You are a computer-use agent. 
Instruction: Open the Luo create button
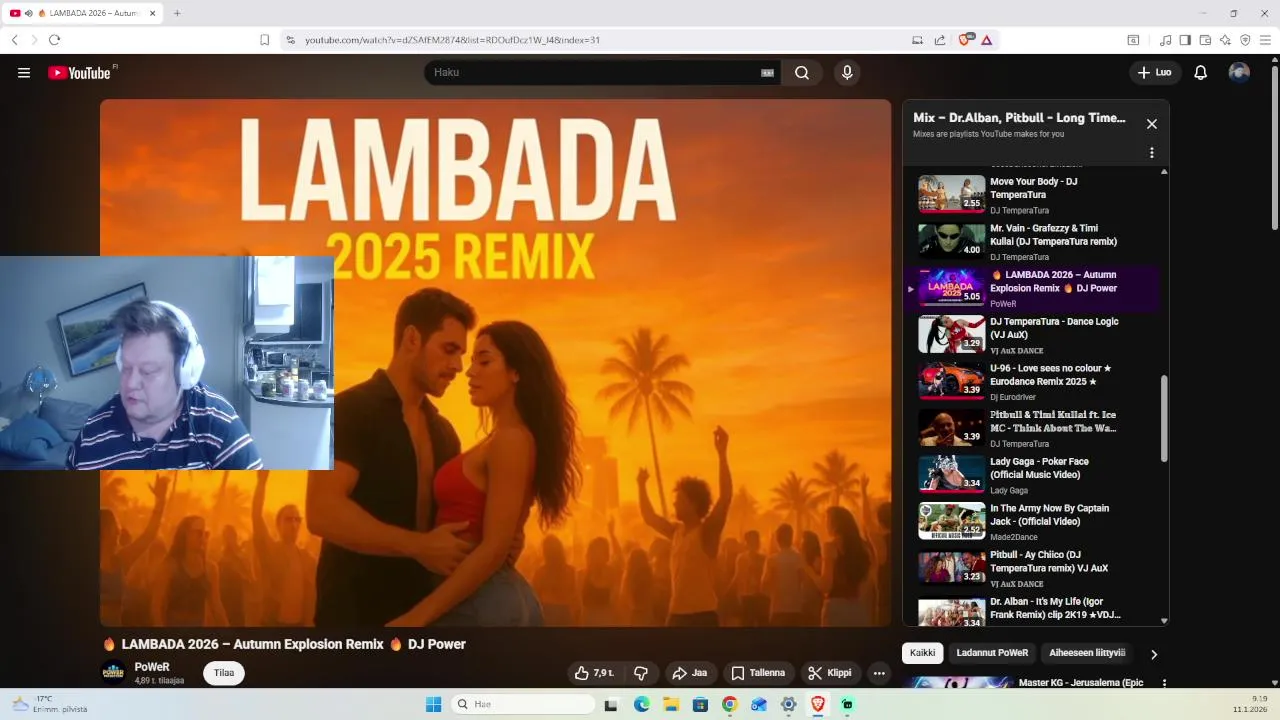1155,73
